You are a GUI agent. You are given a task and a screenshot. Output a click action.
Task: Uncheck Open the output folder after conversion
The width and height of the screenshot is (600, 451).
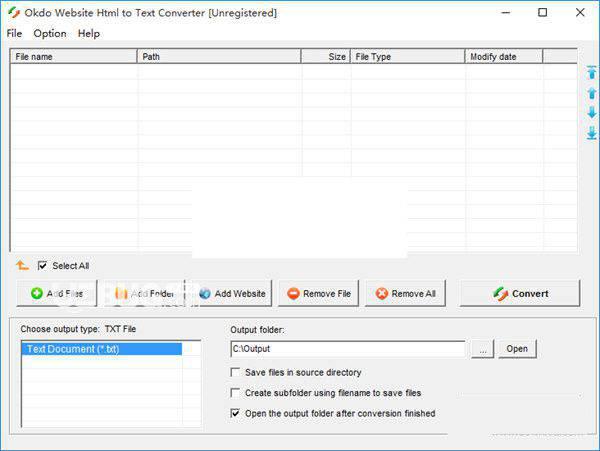pyautogui.click(x=235, y=413)
